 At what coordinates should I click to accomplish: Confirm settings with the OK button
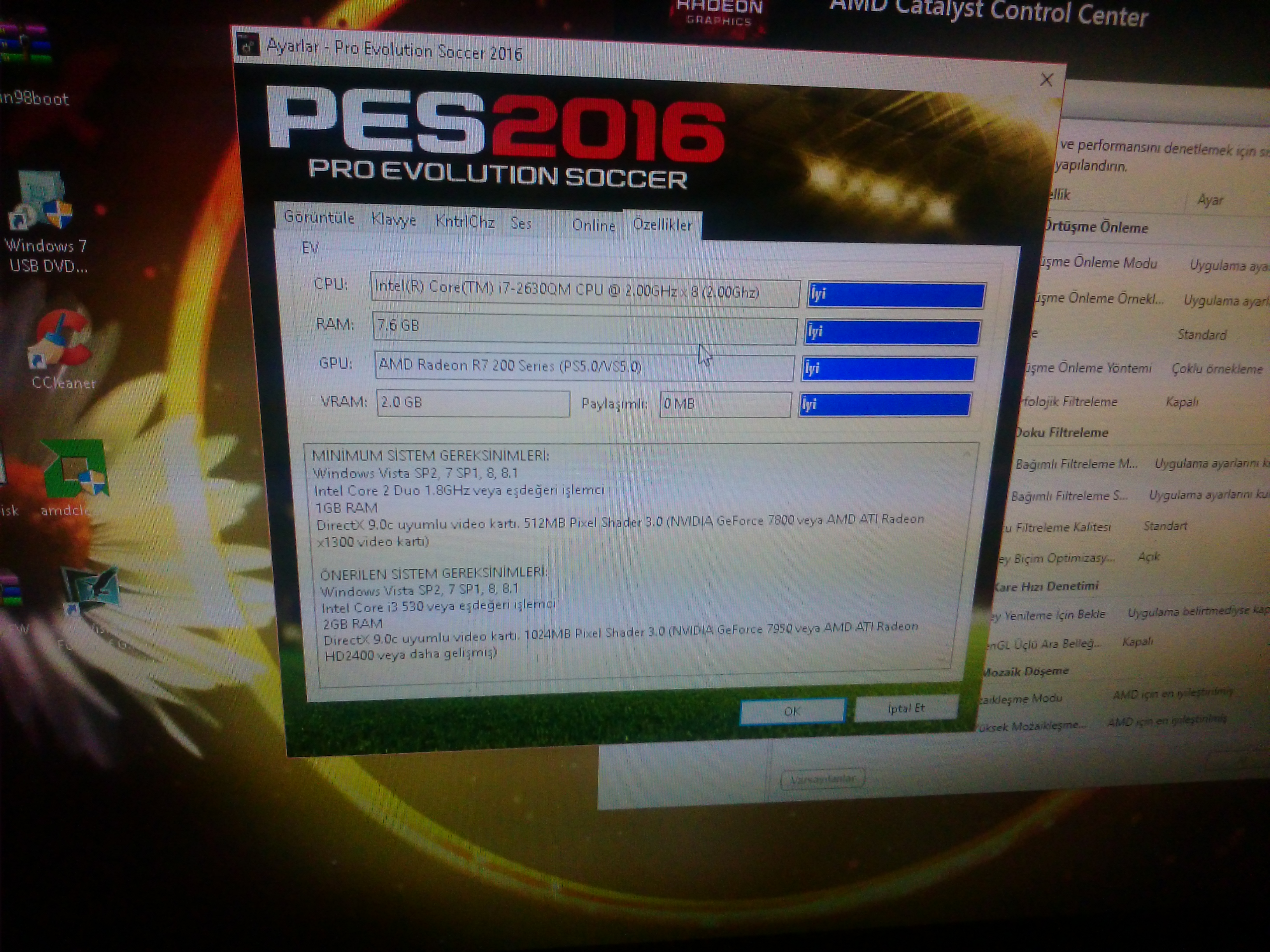coord(792,711)
